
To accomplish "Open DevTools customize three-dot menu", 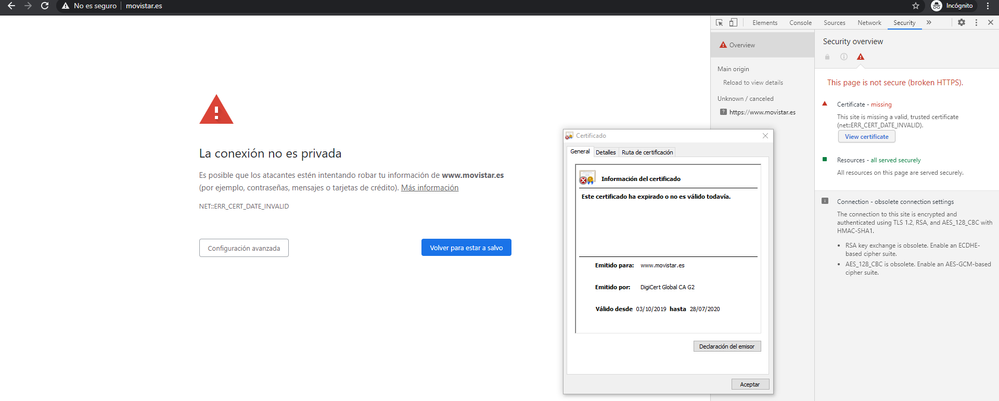I will (975, 22).
